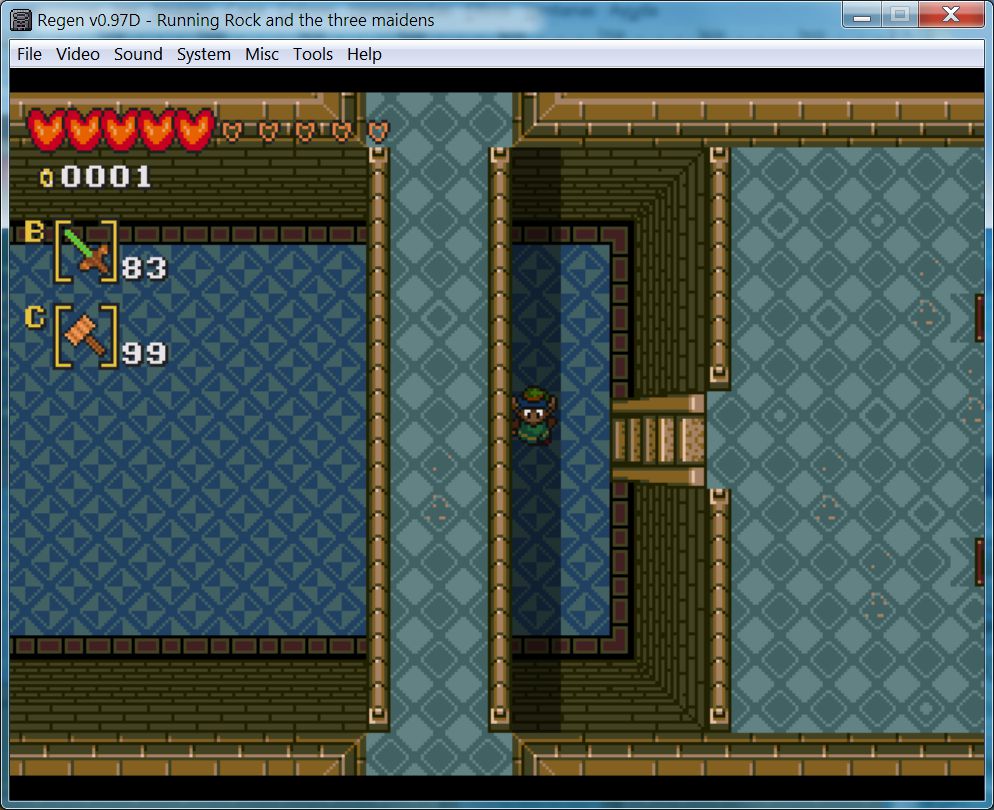Open the Help menu

pyautogui.click(x=364, y=54)
